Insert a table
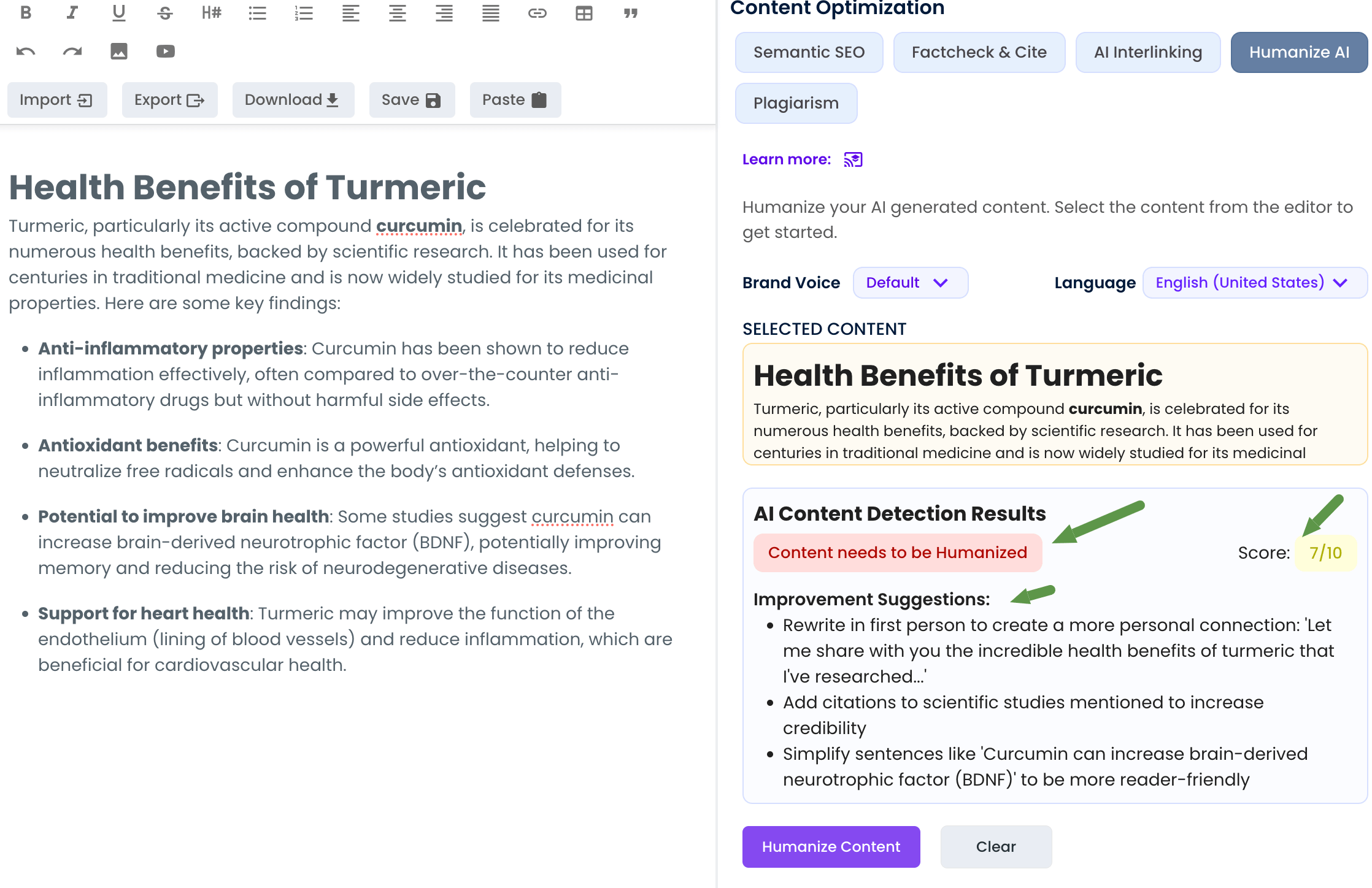This screenshot has height=888, width=1372. pyautogui.click(x=584, y=13)
